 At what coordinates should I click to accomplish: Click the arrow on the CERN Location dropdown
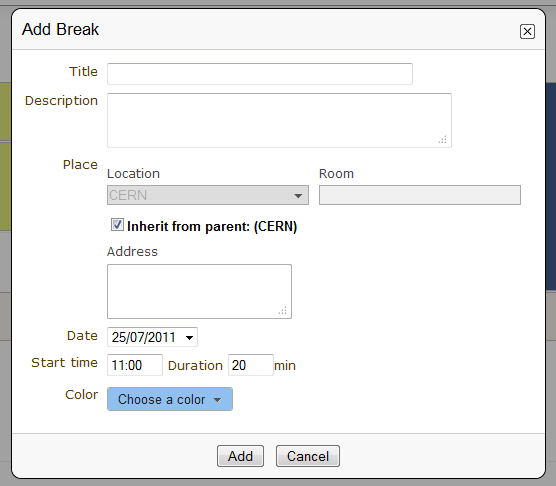coord(298,195)
